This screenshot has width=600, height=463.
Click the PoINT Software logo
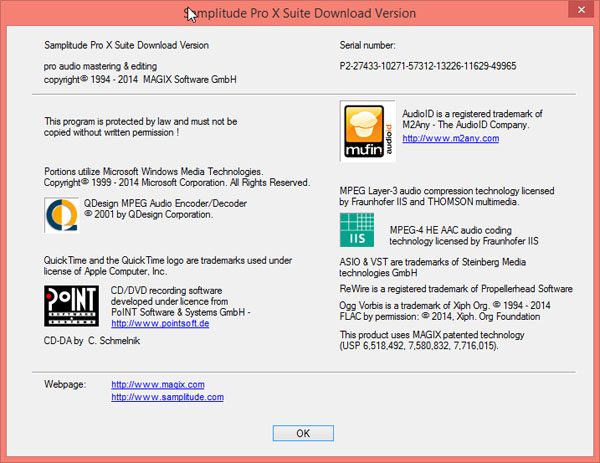70,304
